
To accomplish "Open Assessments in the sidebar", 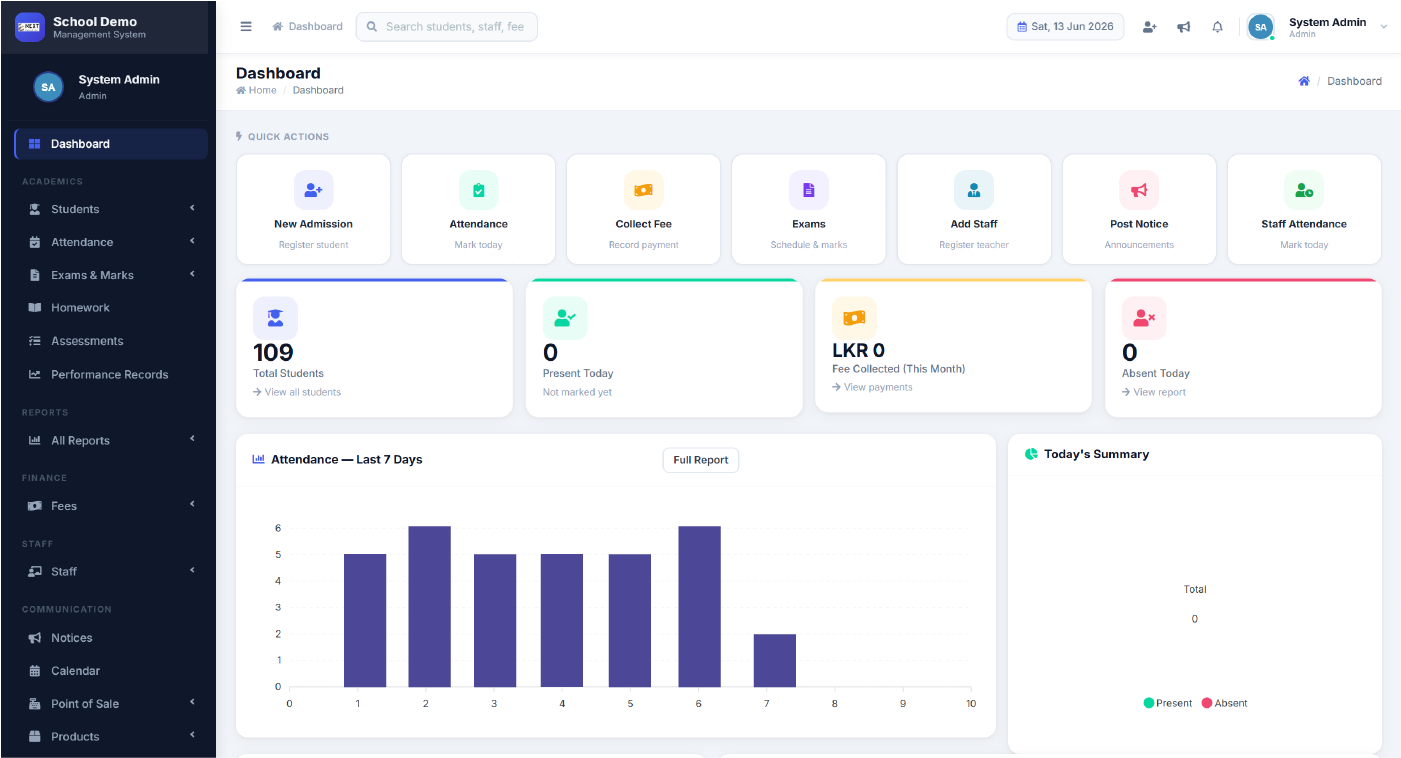I will [111, 341].
